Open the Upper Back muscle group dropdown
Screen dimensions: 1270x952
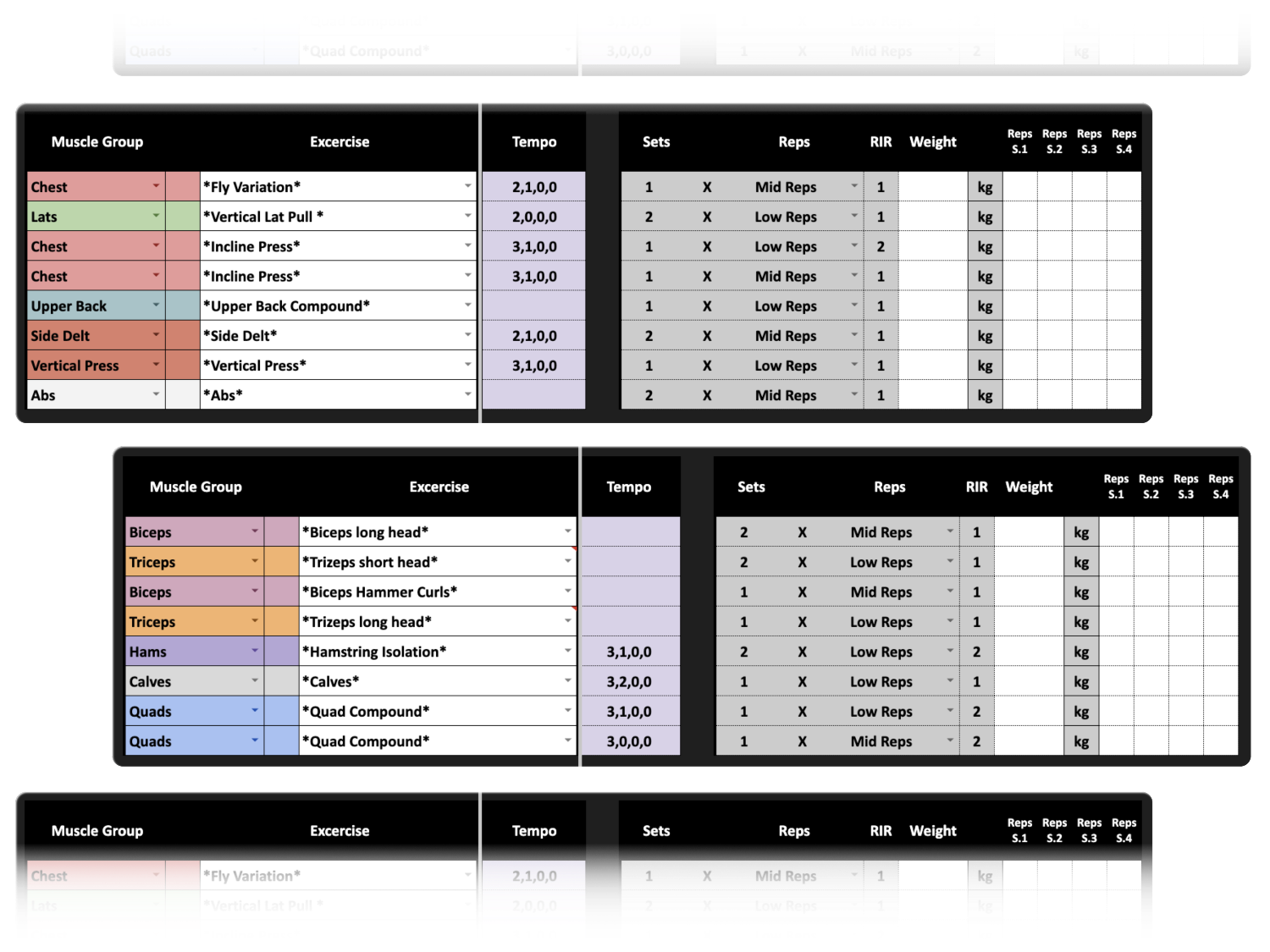tap(156, 305)
